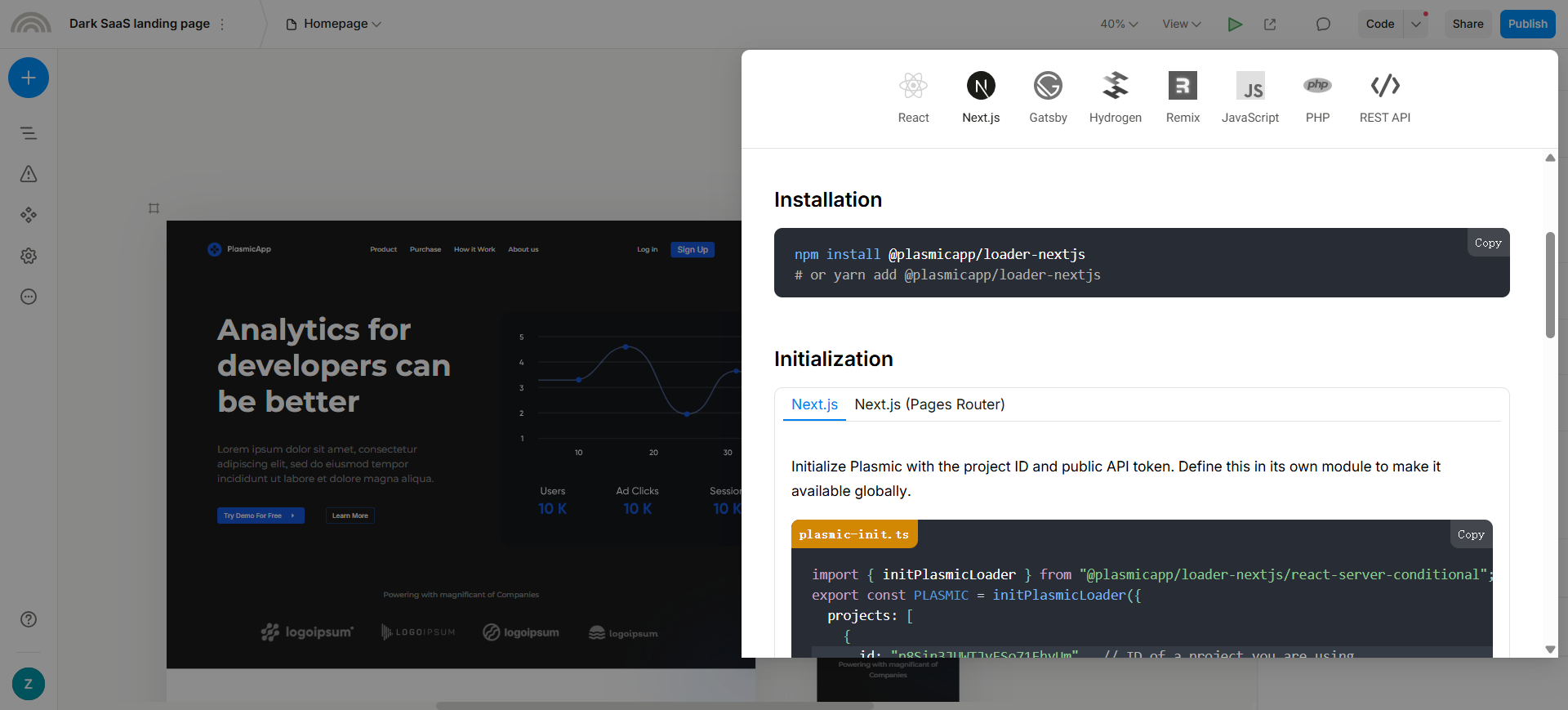
Task: Open the comments speech bubble icon
Action: point(1323,24)
